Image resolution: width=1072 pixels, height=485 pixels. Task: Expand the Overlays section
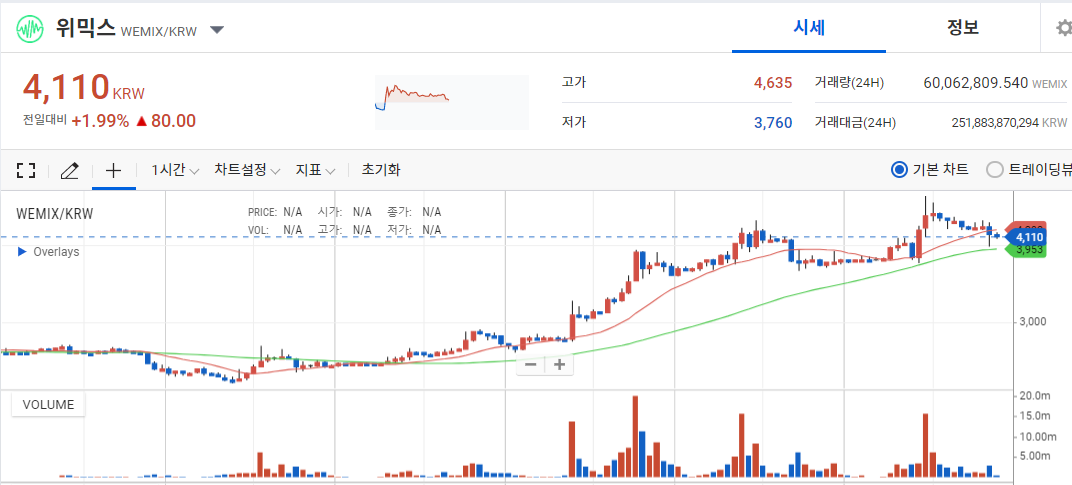coord(48,252)
